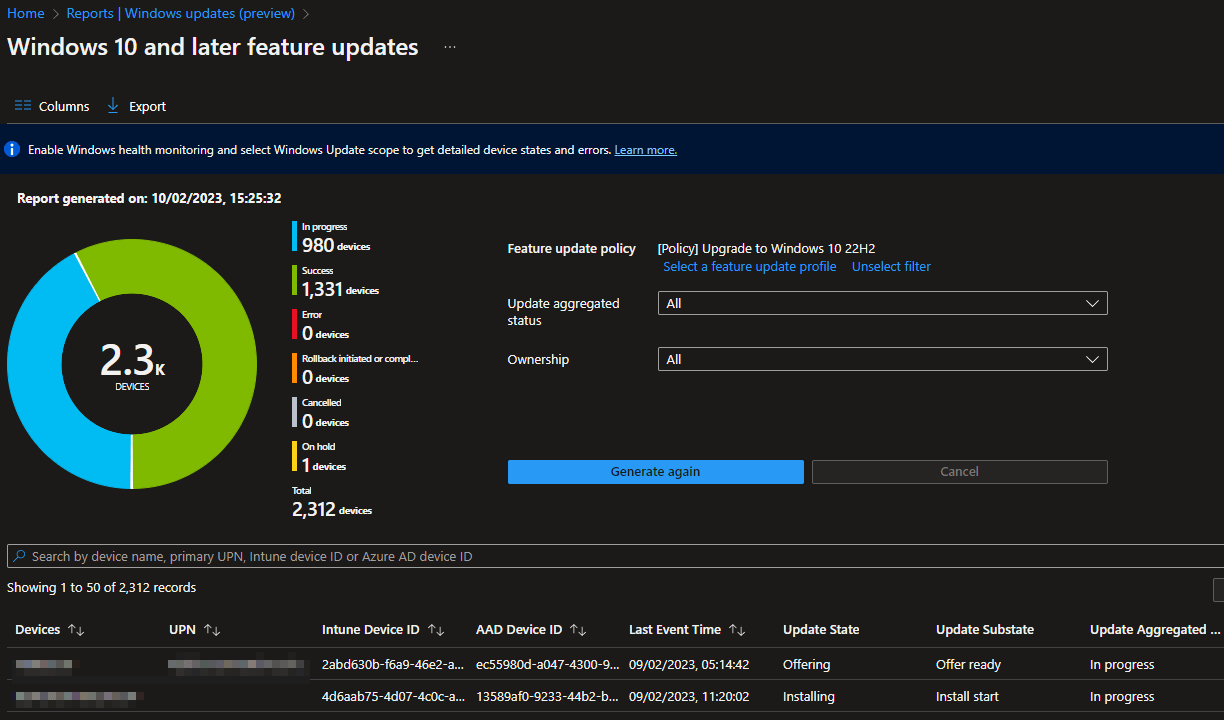Screen dimensions: 1224x720
Task: Open the Columns chooser
Action: tap(52, 106)
